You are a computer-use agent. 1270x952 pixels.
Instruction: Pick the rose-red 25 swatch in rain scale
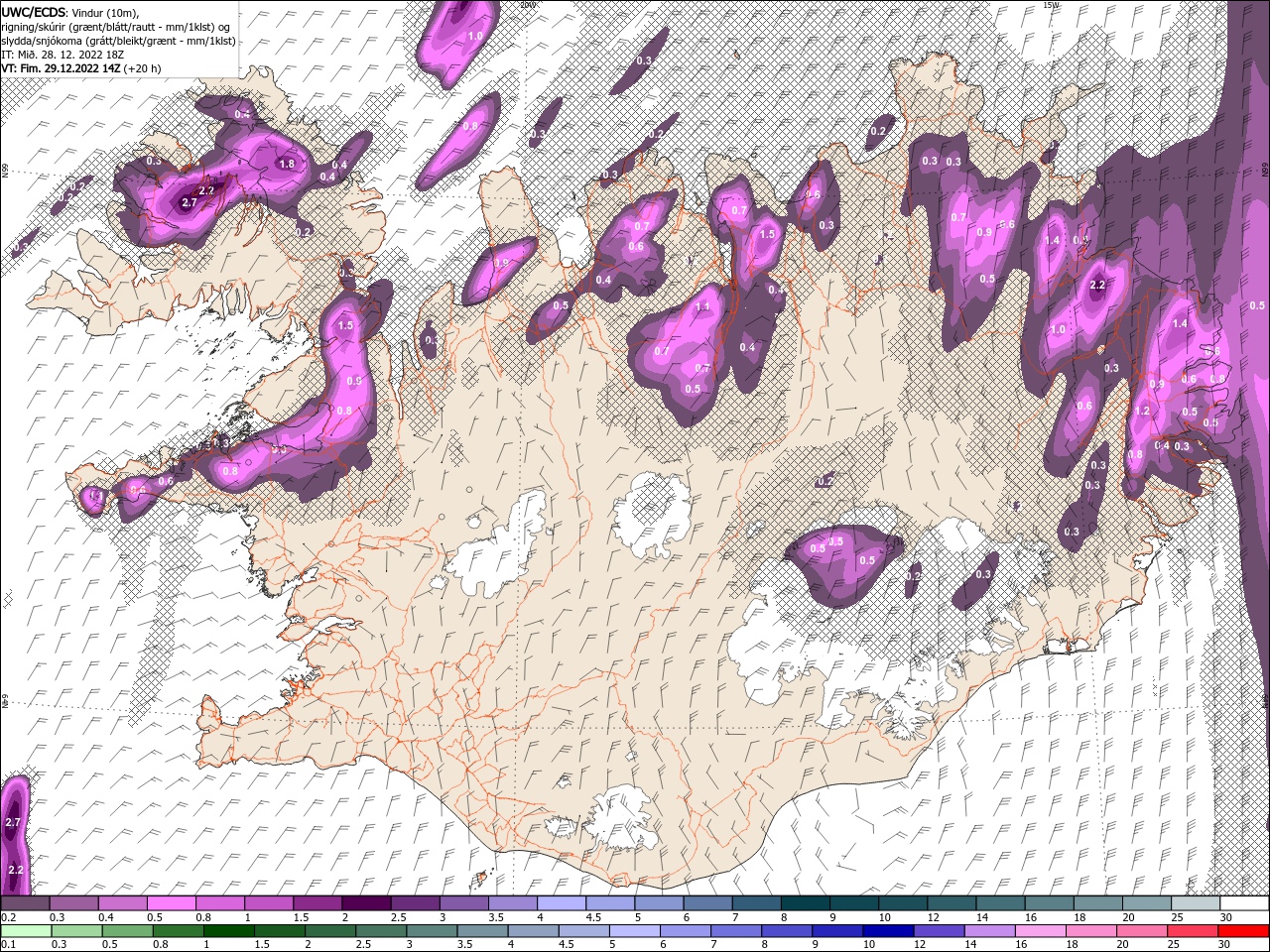tap(1192, 931)
